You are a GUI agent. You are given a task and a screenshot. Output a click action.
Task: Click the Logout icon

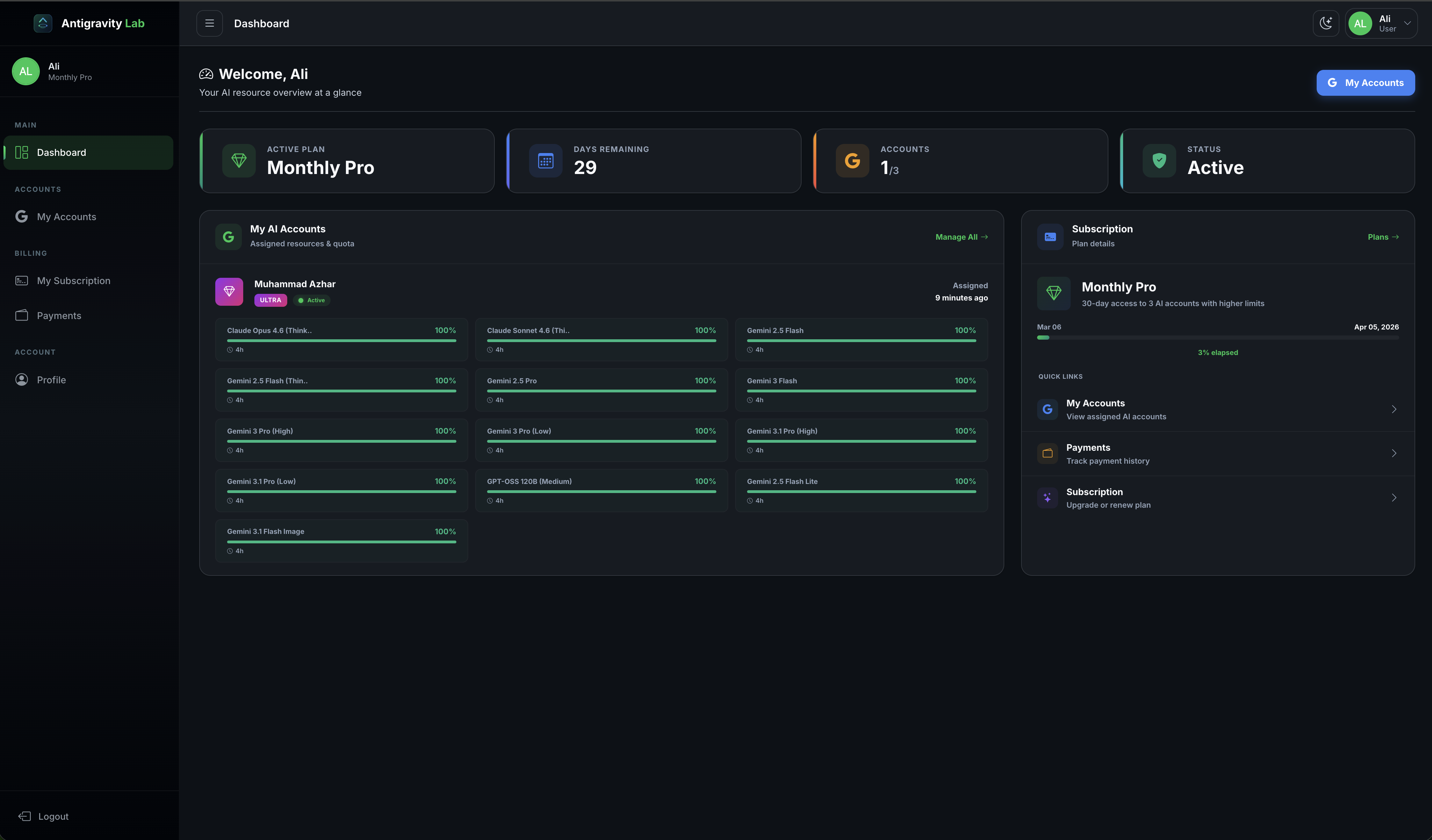click(x=24, y=816)
